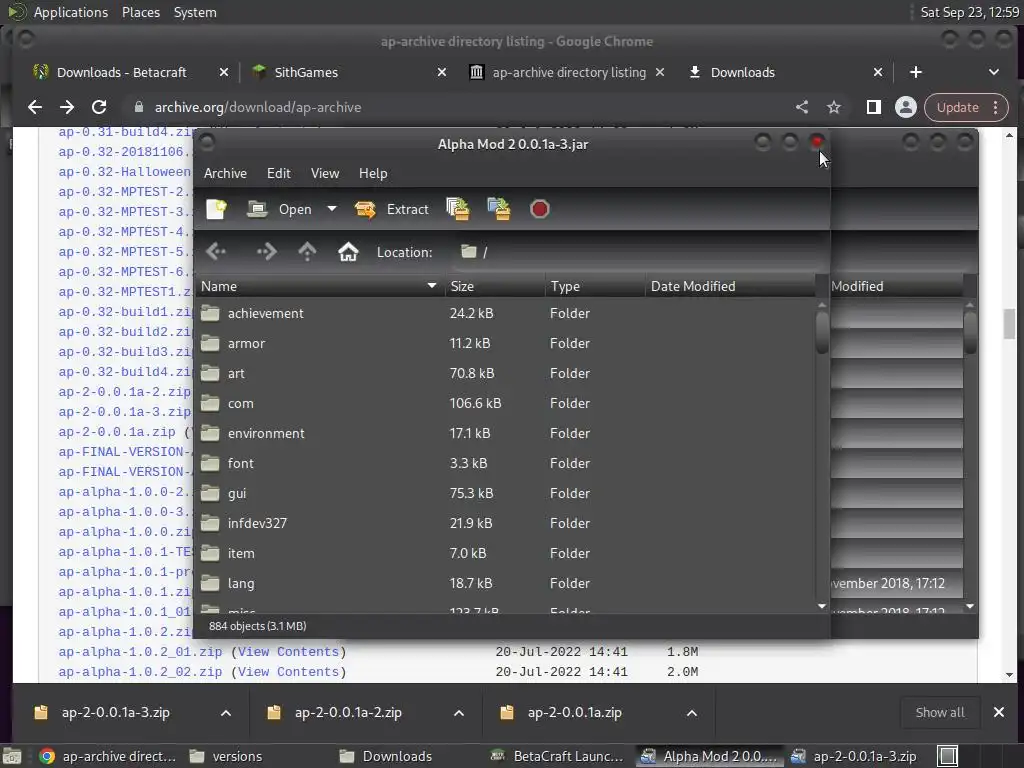The width and height of the screenshot is (1024, 768).
Task: Sort by Date Modified column header
Action: (x=729, y=287)
